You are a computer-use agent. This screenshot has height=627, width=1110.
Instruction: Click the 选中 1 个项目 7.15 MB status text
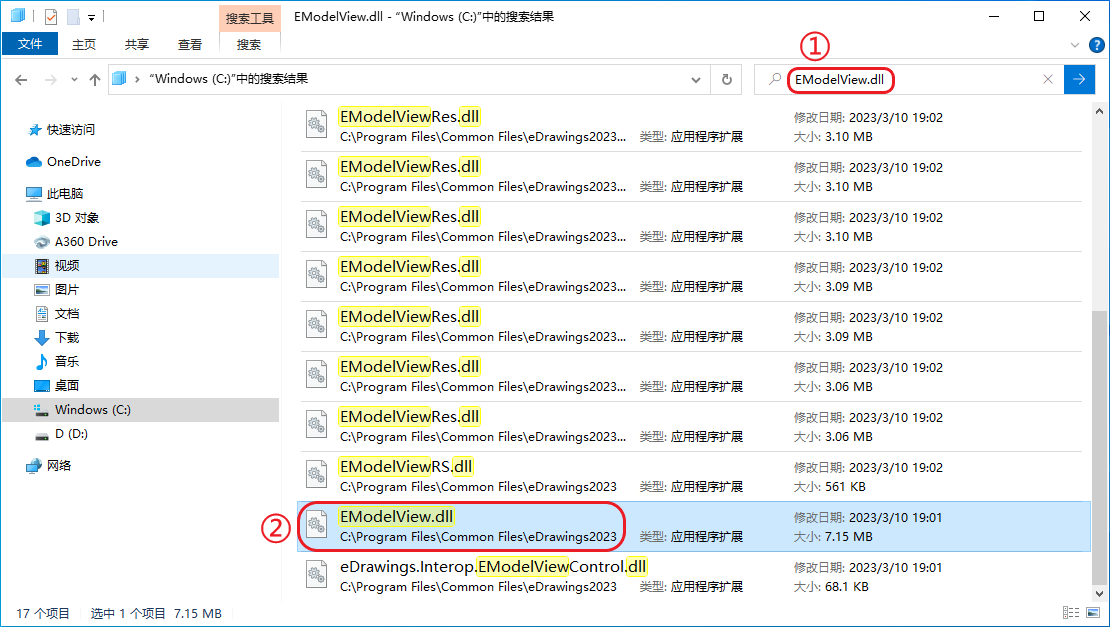[x=156, y=614]
